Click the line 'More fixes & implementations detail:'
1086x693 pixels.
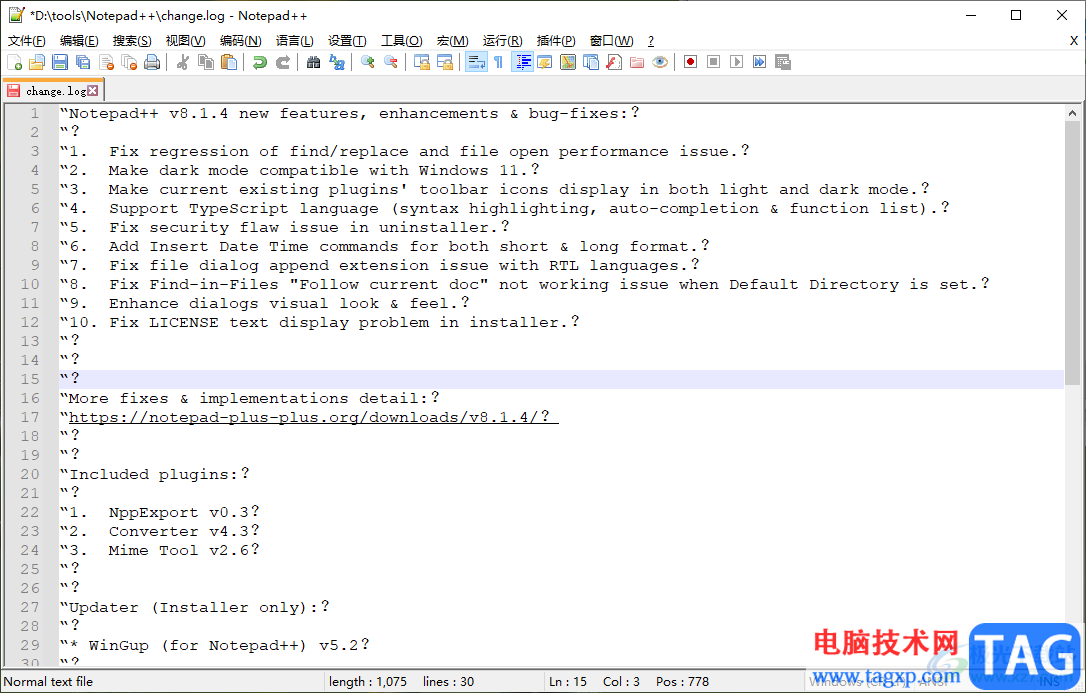click(x=249, y=398)
